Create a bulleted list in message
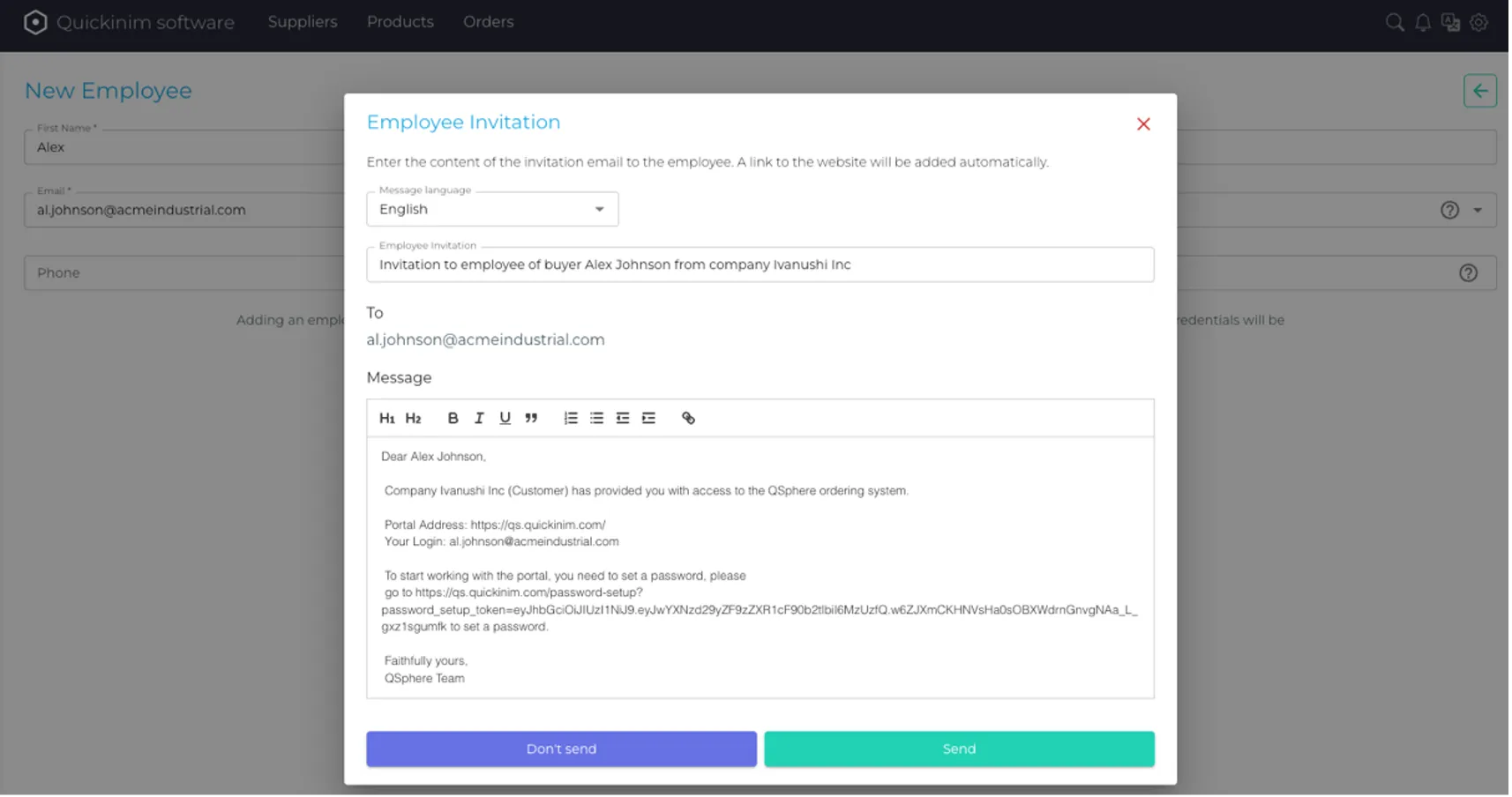Screen dimensions: 1512x797 596,418
